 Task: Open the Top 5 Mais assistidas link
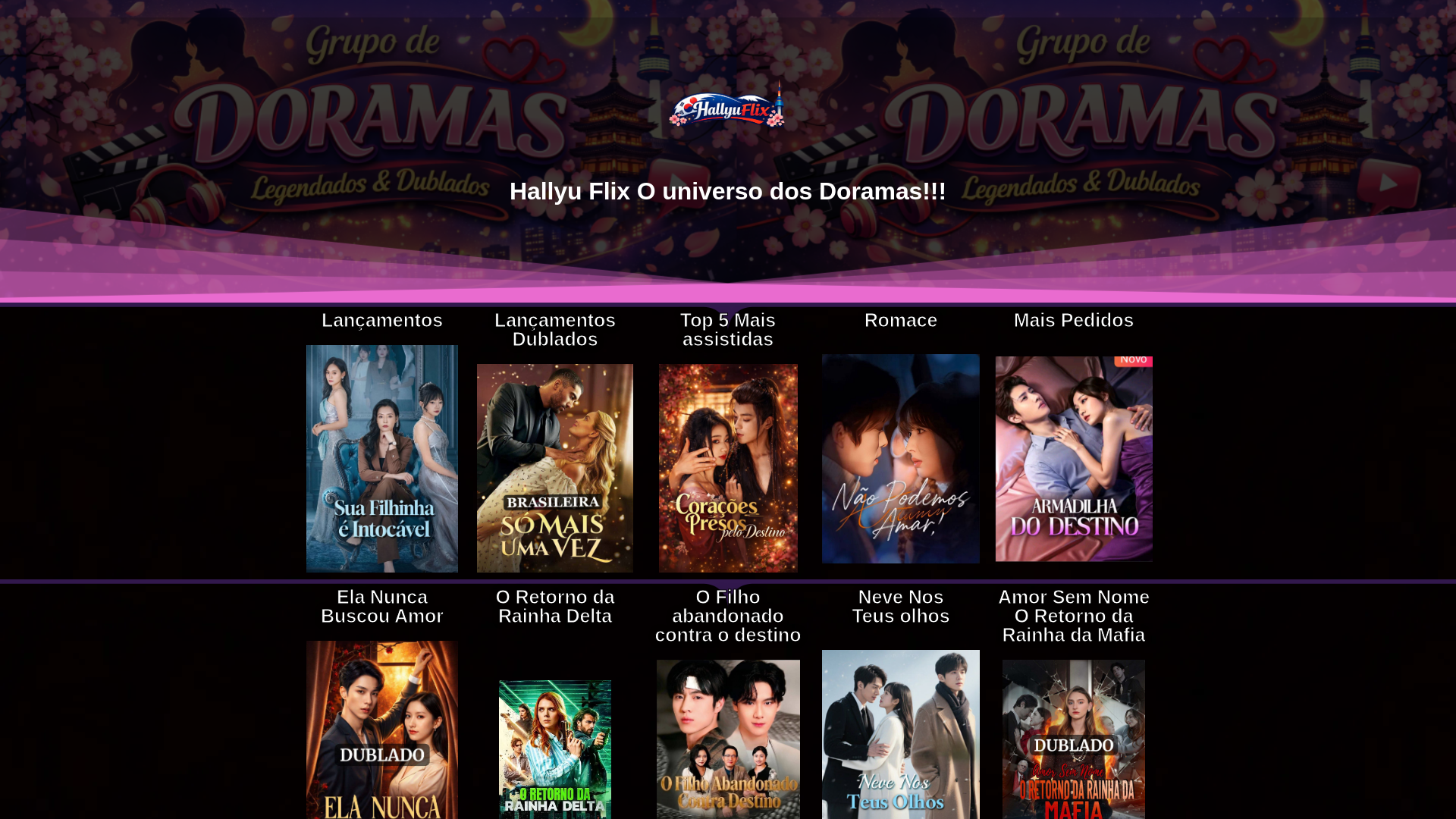[728, 329]
